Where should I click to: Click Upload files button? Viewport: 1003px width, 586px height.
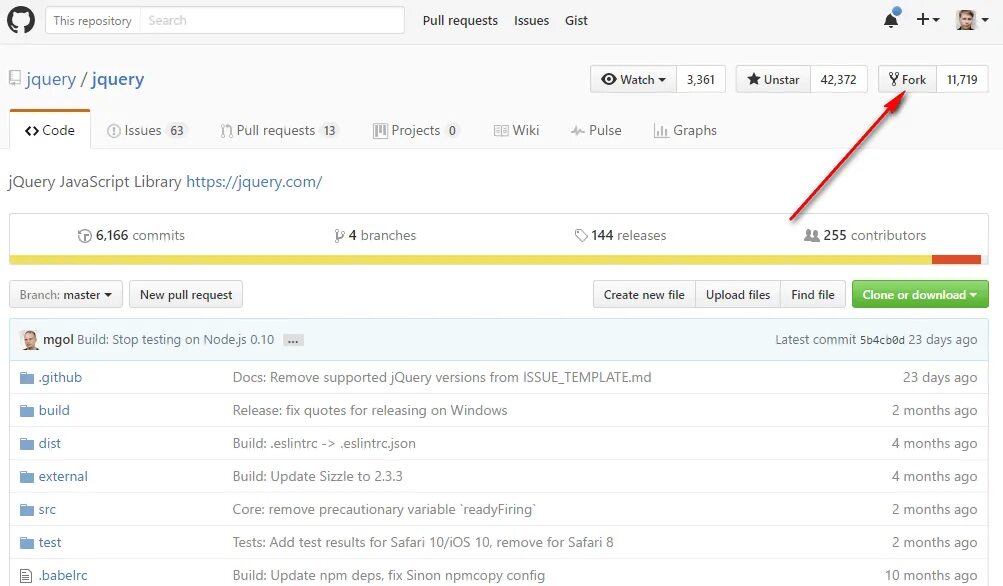click(x=738, y=294)
